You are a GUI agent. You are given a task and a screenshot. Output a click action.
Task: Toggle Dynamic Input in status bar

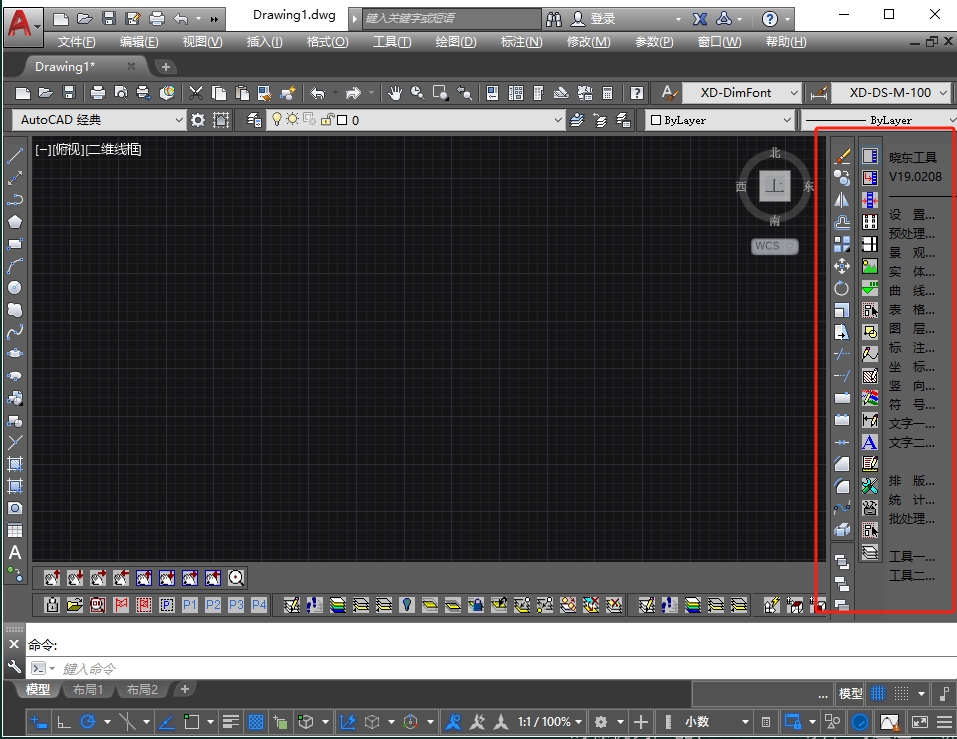(x=38, y=723)
